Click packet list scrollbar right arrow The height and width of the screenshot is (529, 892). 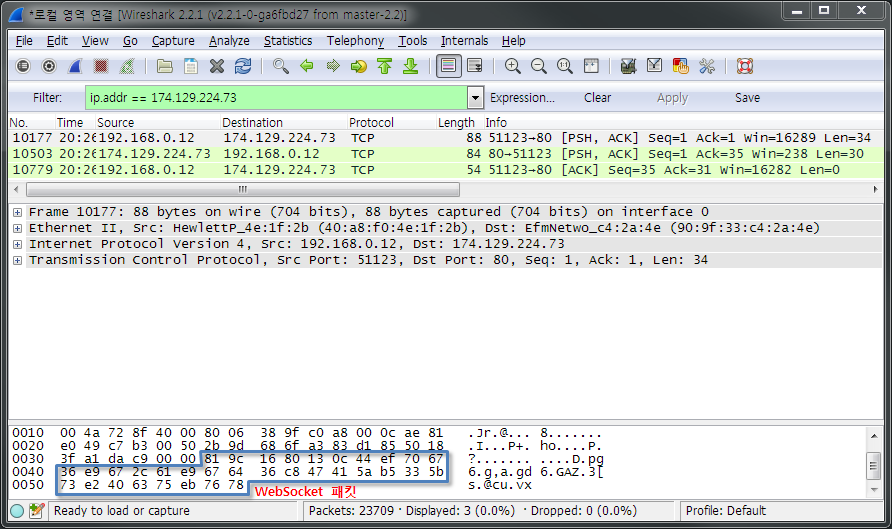coord(876,189)
